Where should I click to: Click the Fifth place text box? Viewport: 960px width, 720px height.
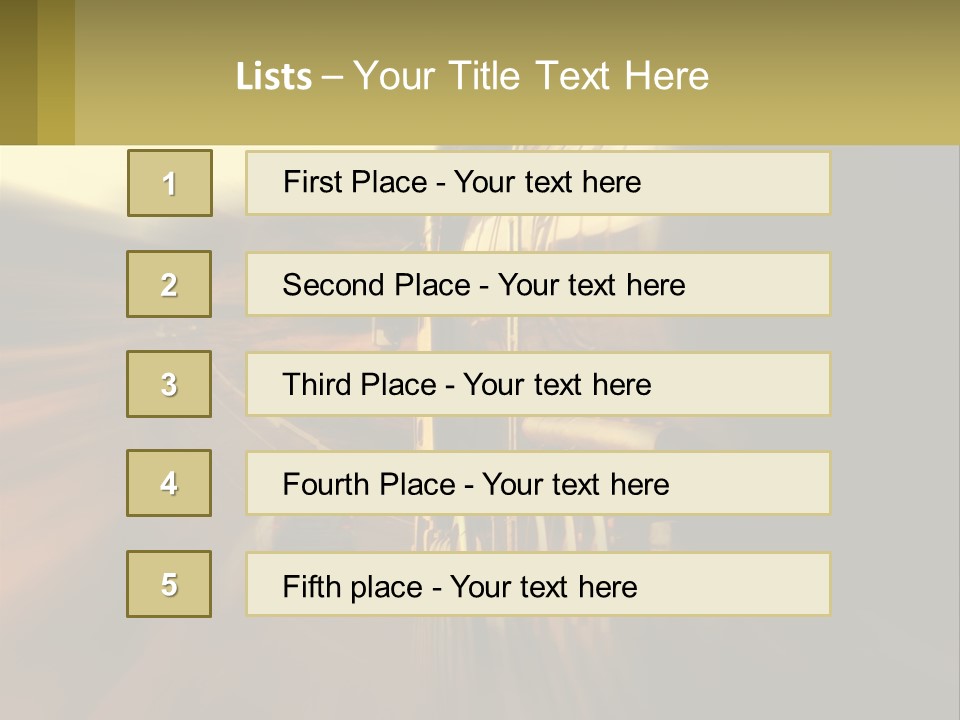[538, 585]
